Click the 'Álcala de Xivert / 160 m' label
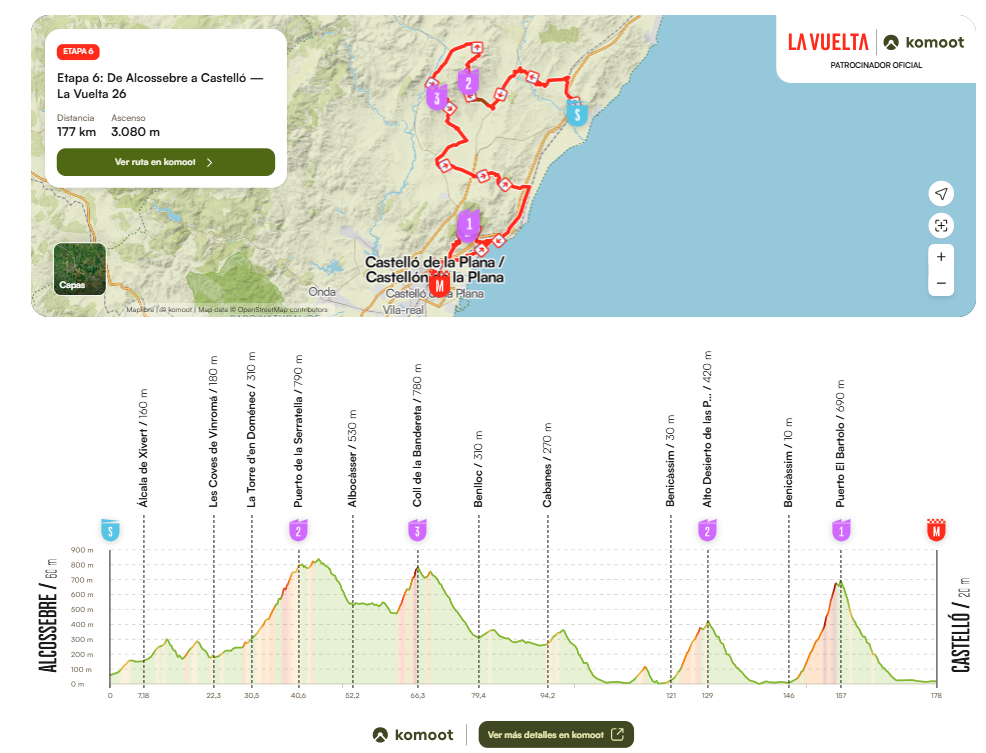 point(143,448)
